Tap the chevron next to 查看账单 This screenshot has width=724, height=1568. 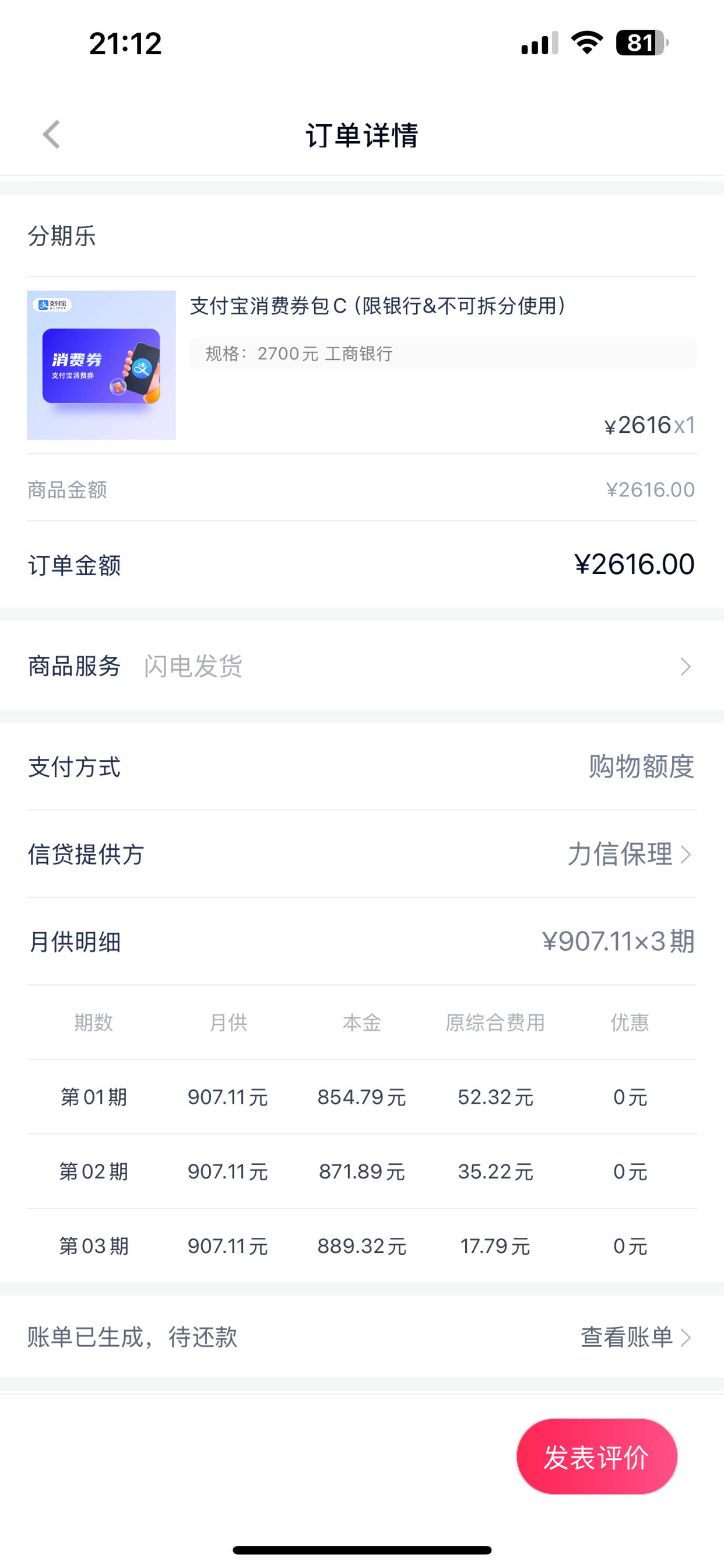pos(685,1338)
